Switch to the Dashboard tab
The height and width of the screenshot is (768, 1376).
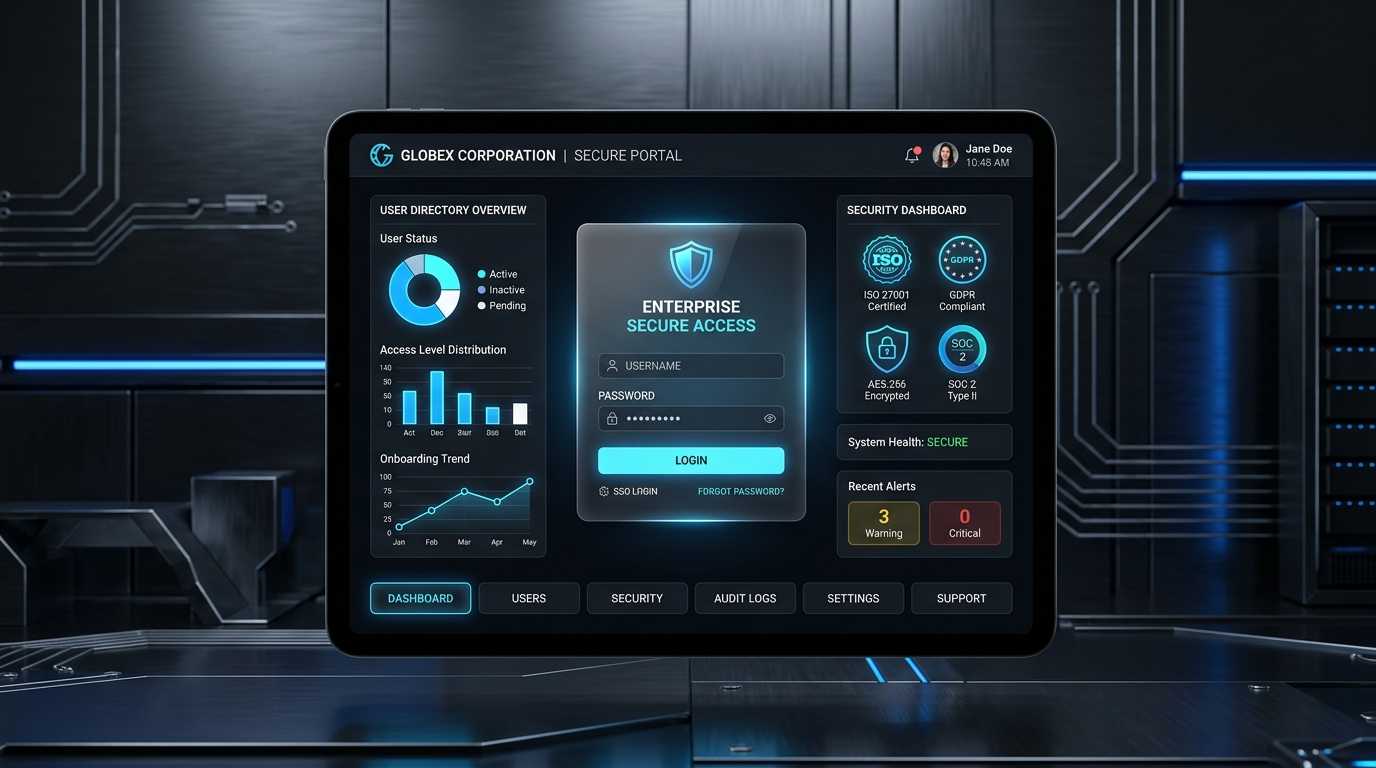click(x=420, y=598)
